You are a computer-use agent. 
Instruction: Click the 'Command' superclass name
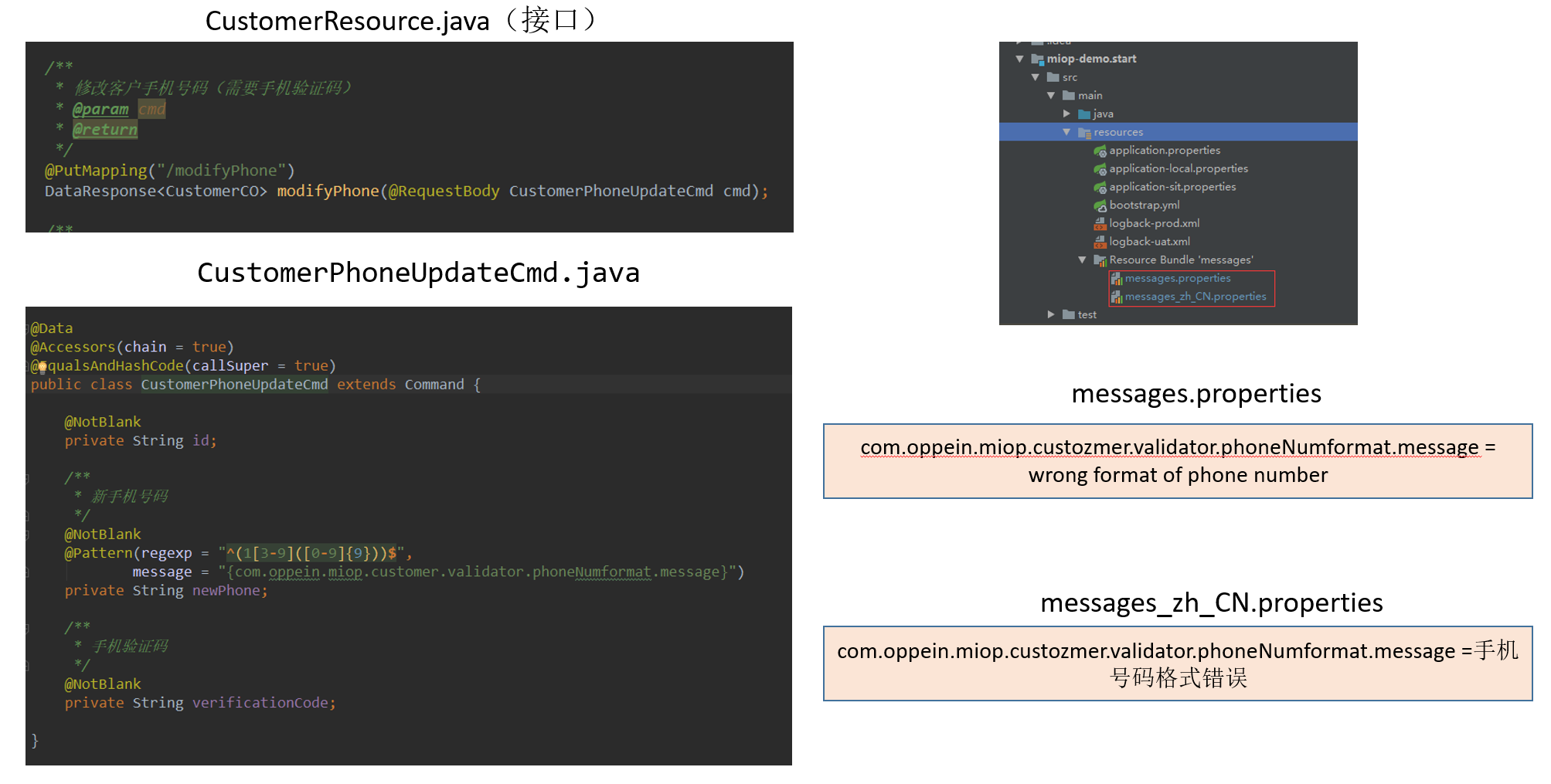click(434, 385)
